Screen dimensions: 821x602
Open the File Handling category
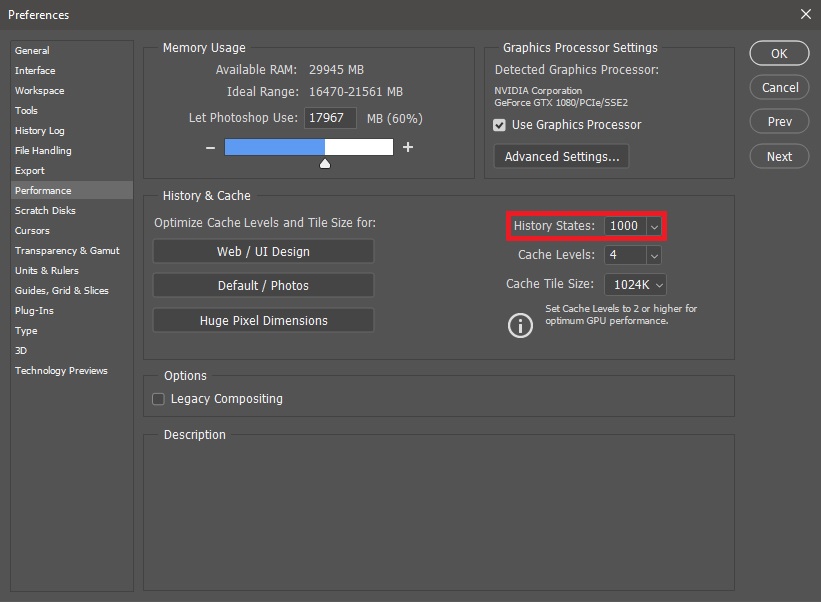coord(43,151)
